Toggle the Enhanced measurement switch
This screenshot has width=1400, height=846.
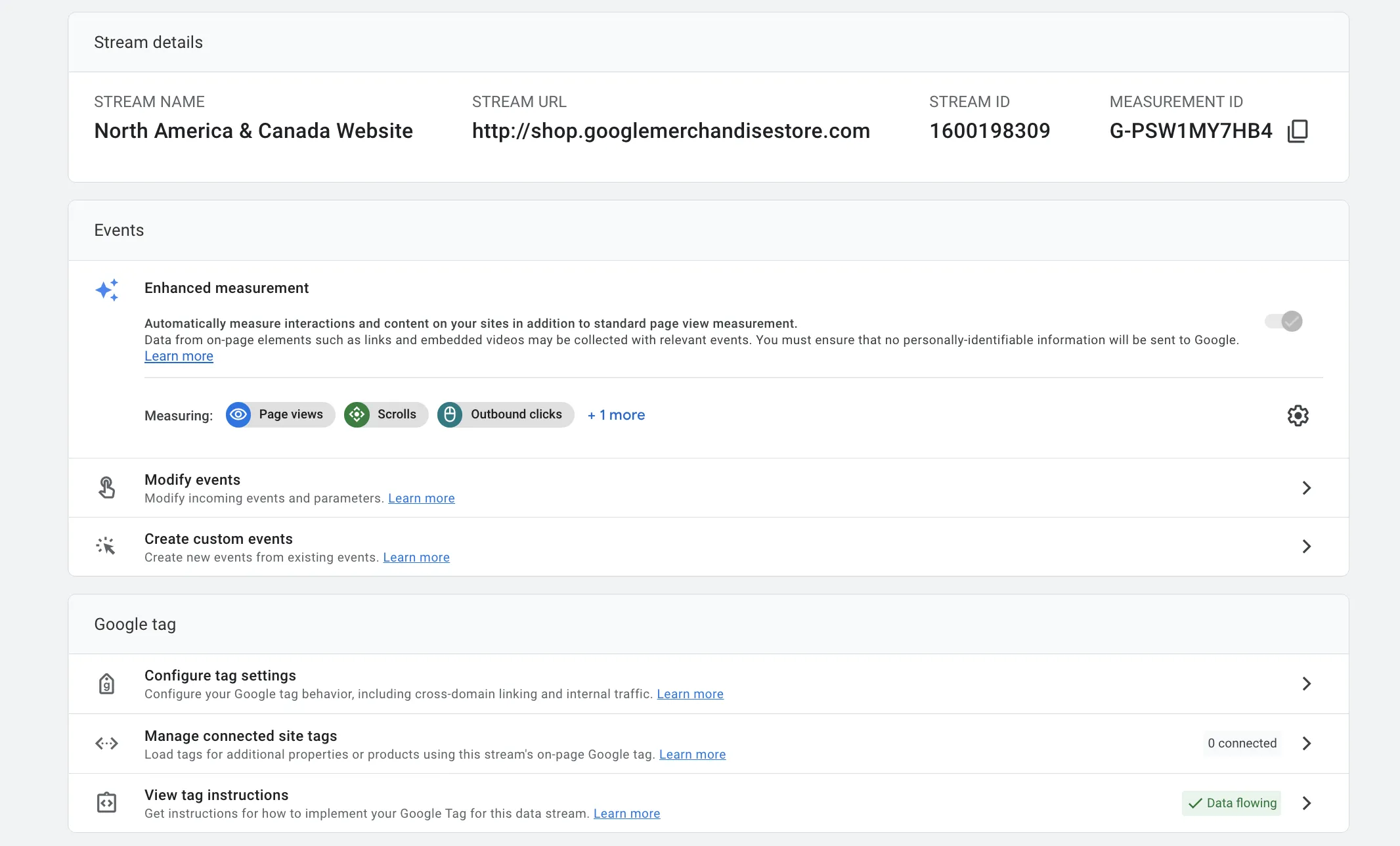pyautogui.click(x=1284, y=321)
